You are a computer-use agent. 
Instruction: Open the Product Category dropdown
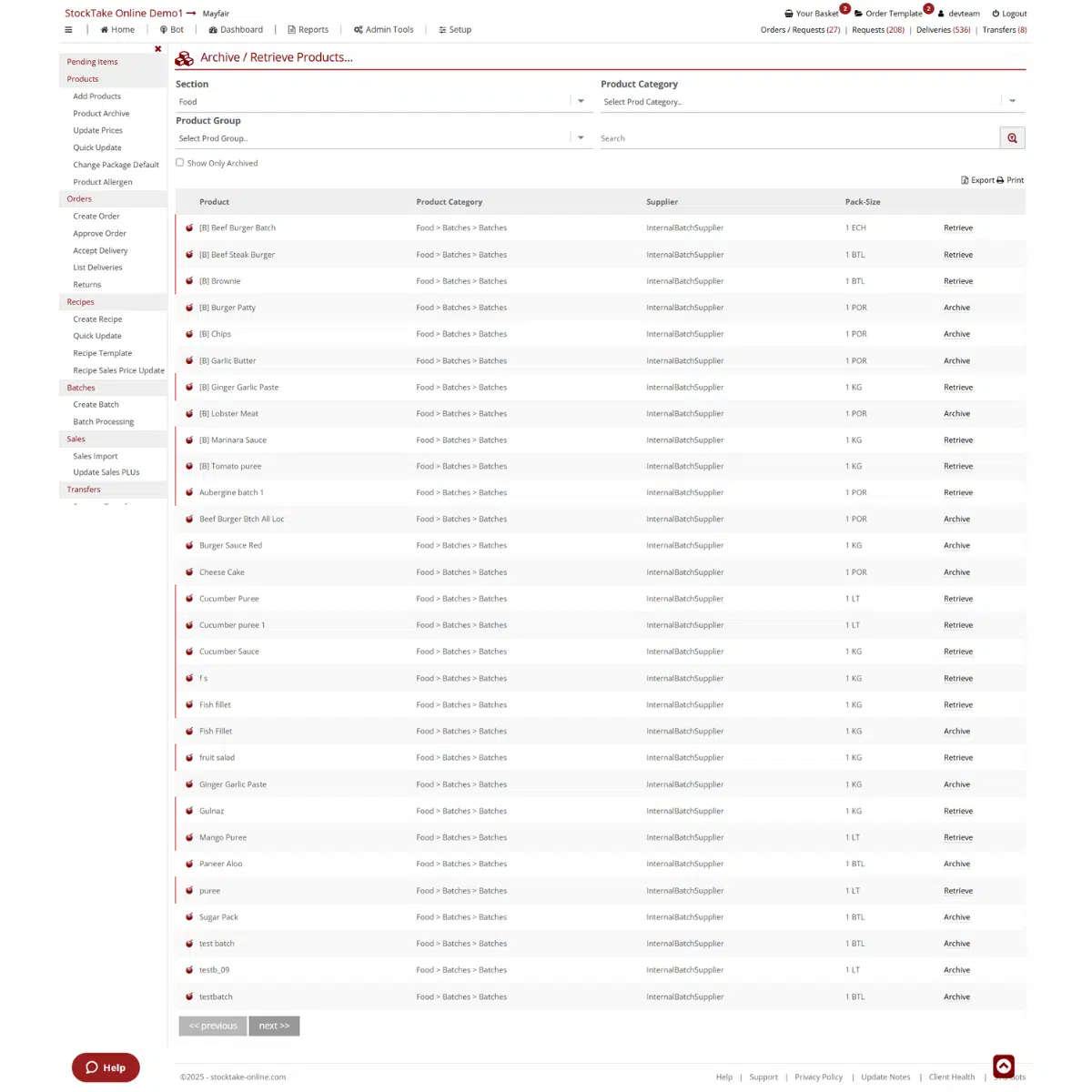click(x=1012, y=101)
